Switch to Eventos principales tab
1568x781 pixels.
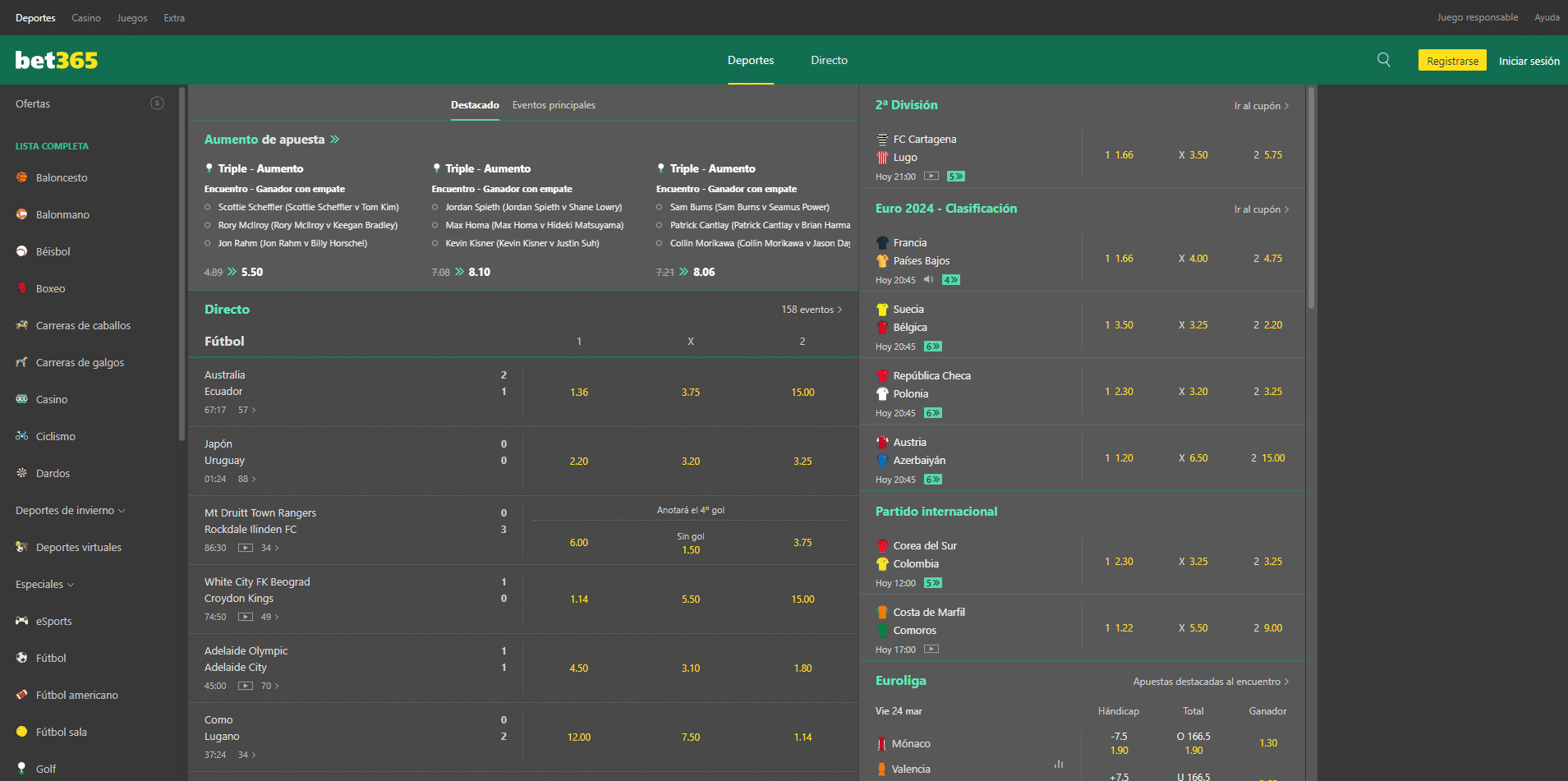pyautogui.click(x=554, y=105)
